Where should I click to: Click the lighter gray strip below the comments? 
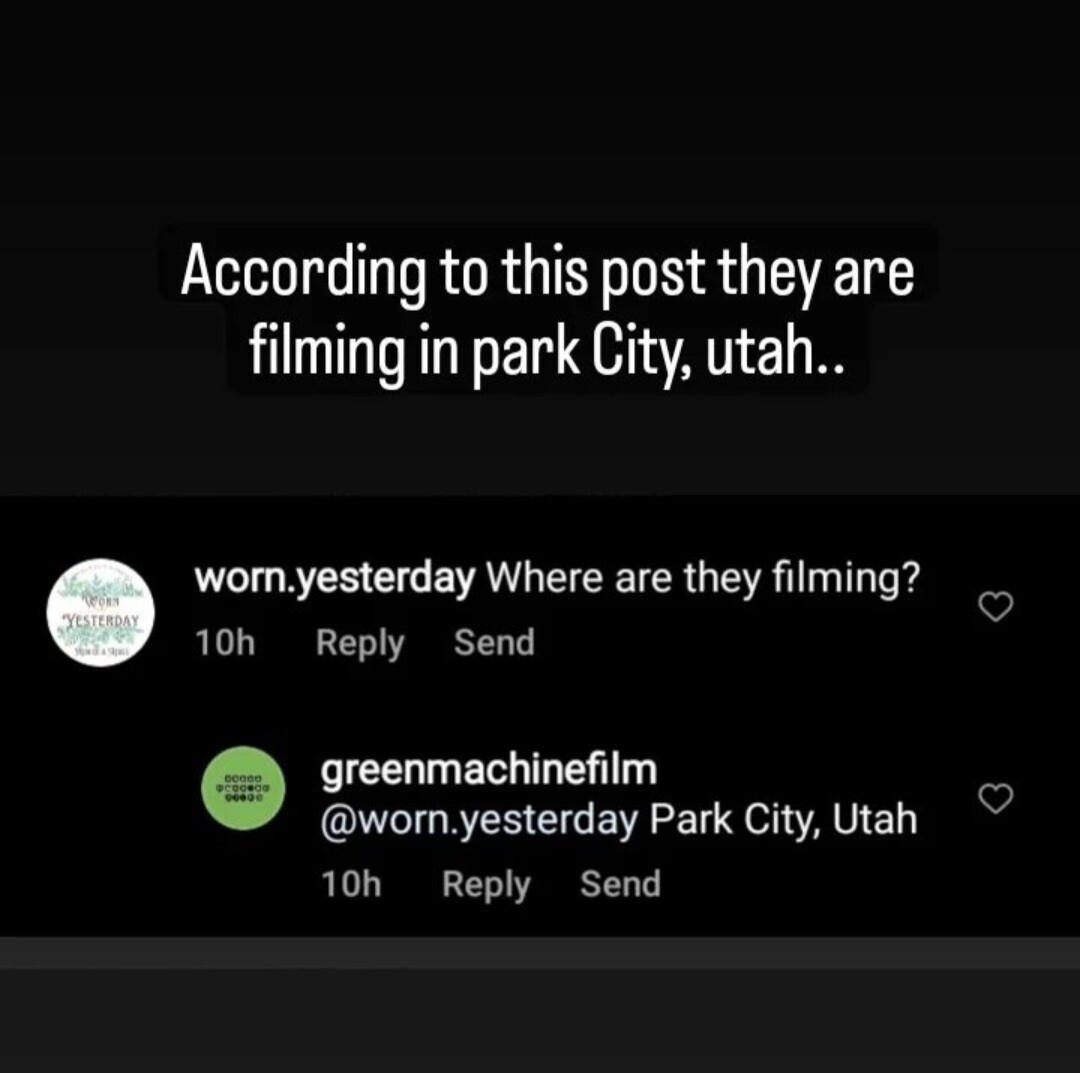[x=540, y=953]
